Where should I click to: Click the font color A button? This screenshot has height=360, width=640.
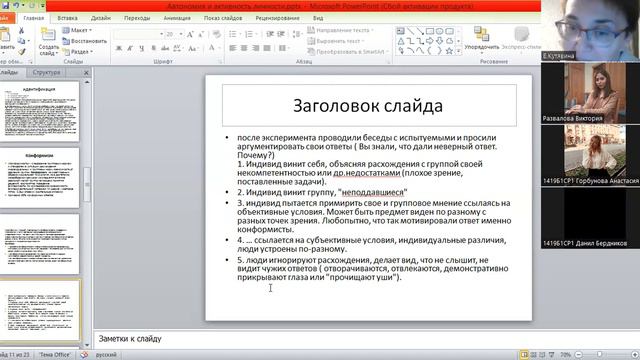(211, 48)
